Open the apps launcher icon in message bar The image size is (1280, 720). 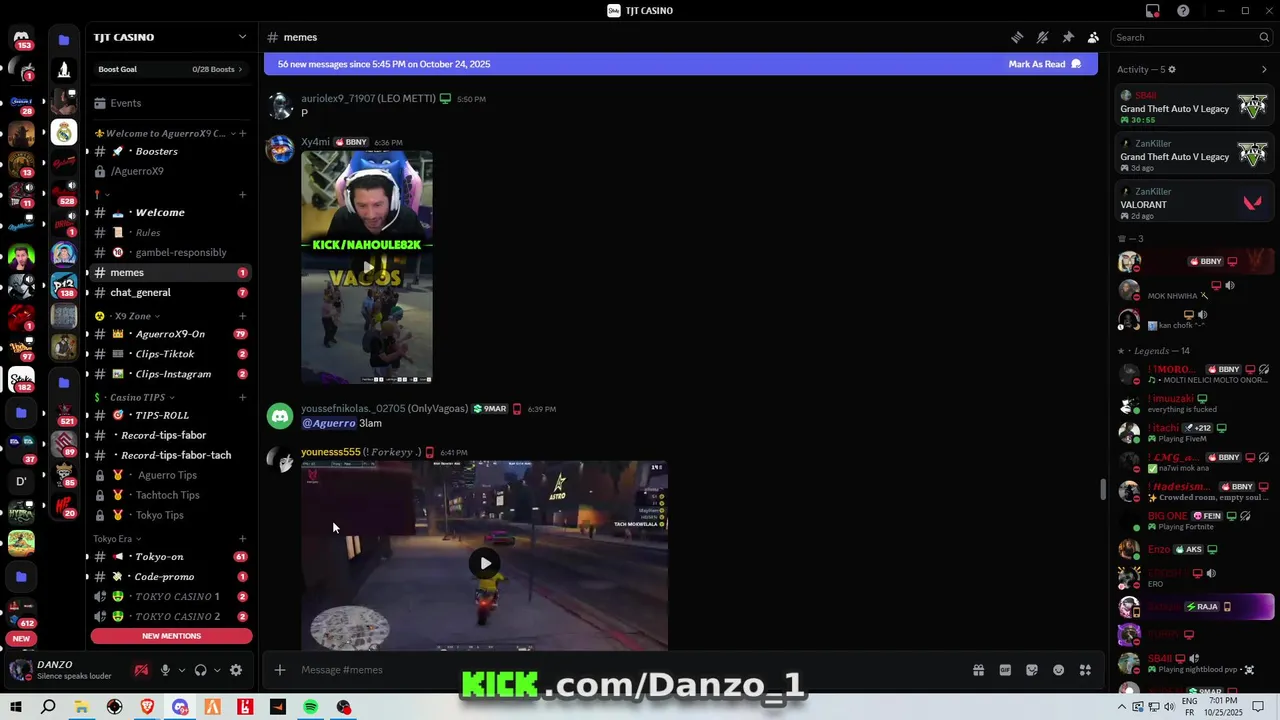[1085, 670]
